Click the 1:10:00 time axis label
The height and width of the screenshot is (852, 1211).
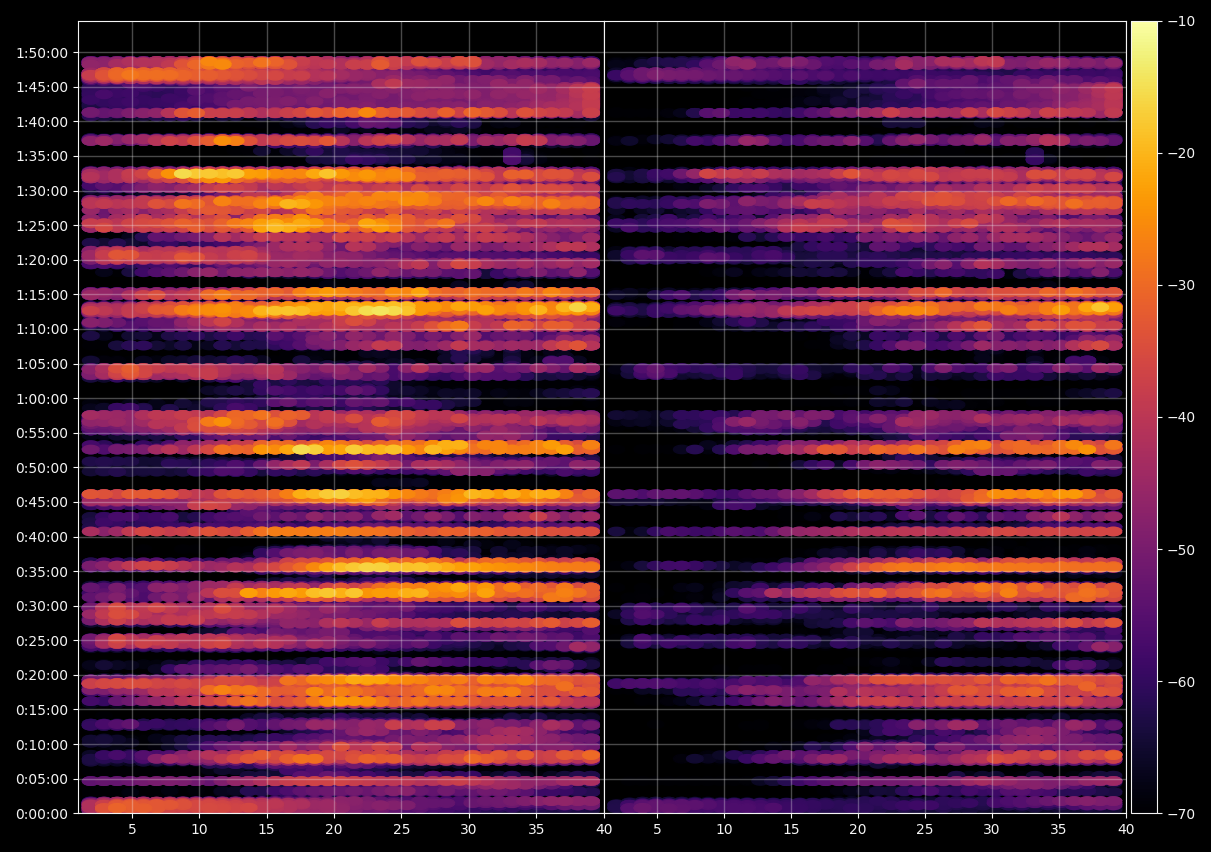pos(42,329)
